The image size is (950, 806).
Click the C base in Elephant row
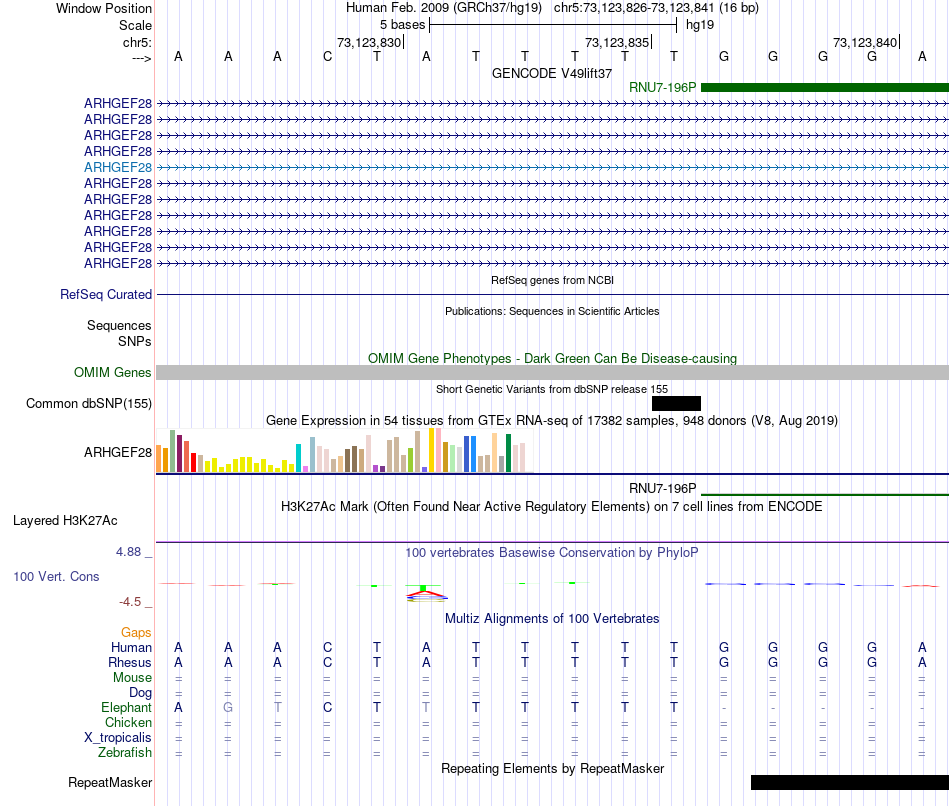tap(327, 707)
